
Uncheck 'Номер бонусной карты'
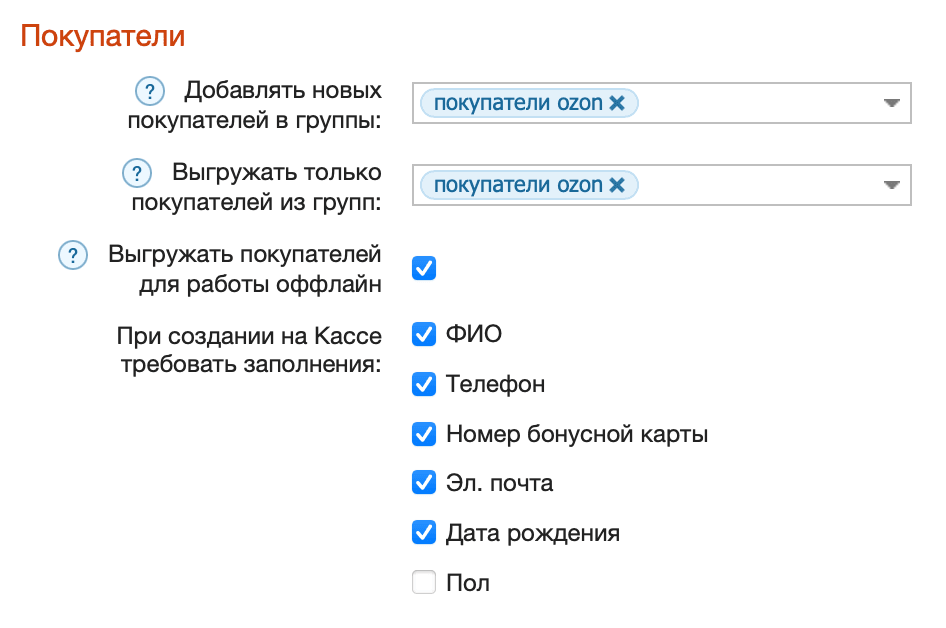424,433
